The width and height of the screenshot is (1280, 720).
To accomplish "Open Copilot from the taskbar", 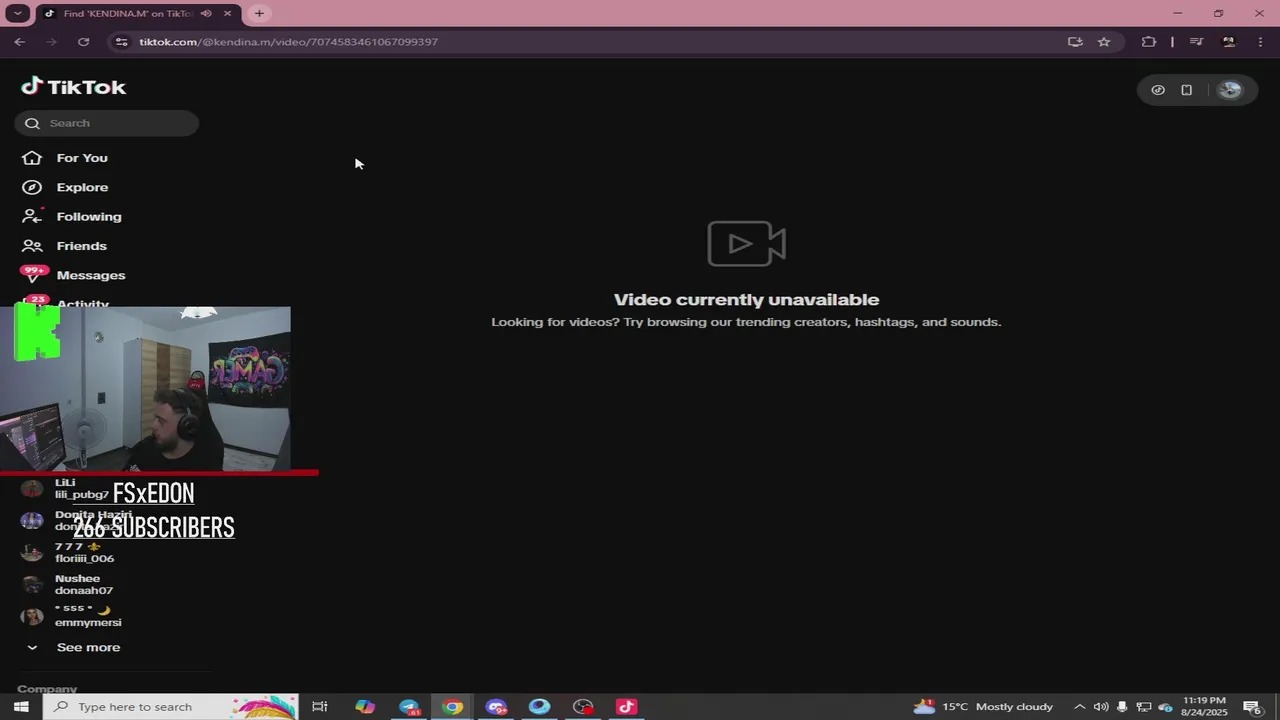I will (x=365, y=707).
